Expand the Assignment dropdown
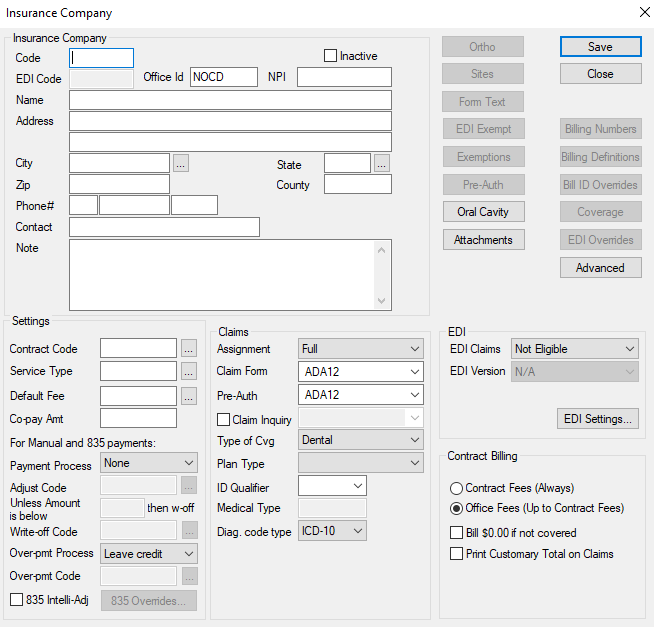 pyautogui.click(x=361, y=349)
